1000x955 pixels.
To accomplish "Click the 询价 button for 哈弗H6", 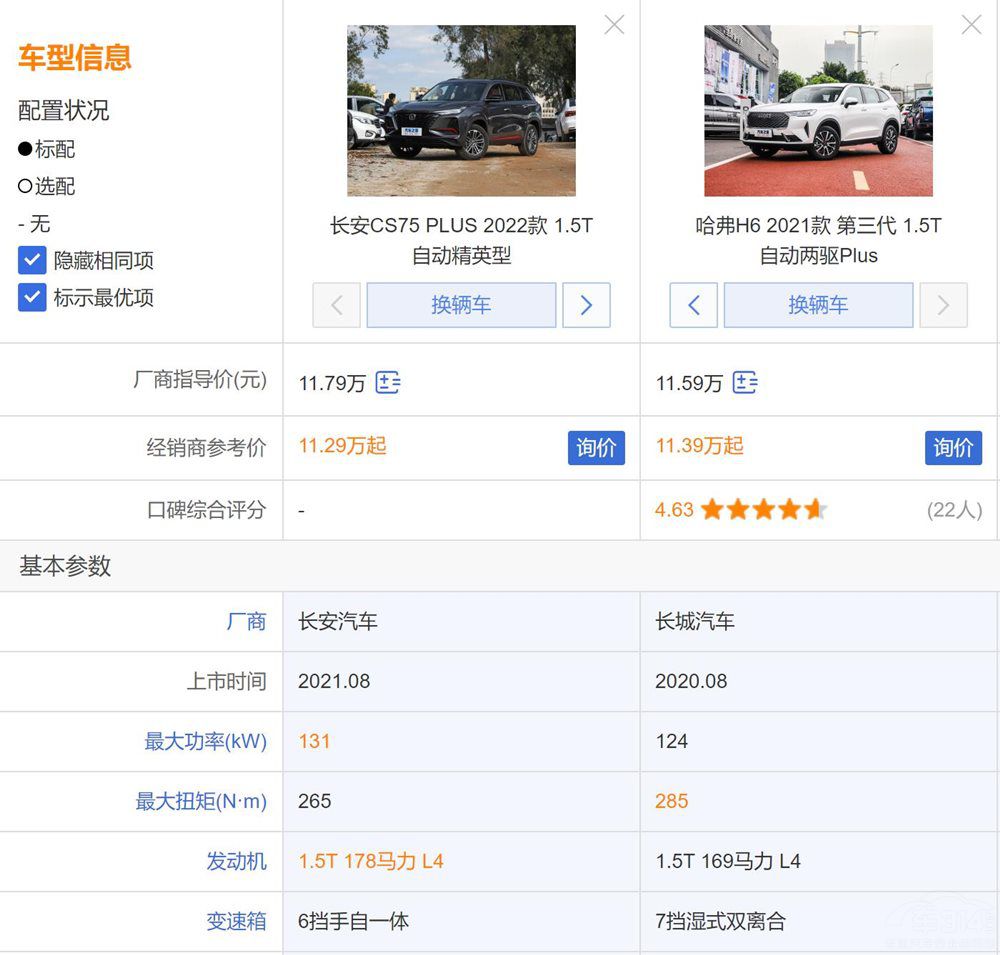I will click(953, 448).
